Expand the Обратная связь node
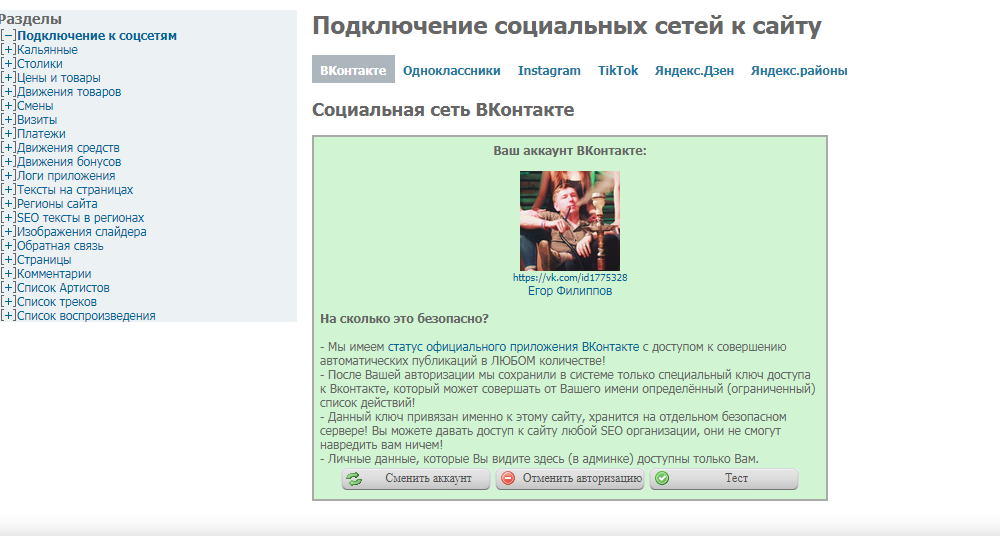 point(8,246)
